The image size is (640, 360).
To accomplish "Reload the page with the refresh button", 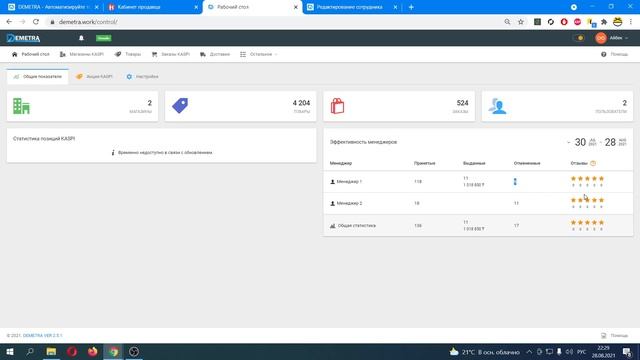I will coord(36,22).
